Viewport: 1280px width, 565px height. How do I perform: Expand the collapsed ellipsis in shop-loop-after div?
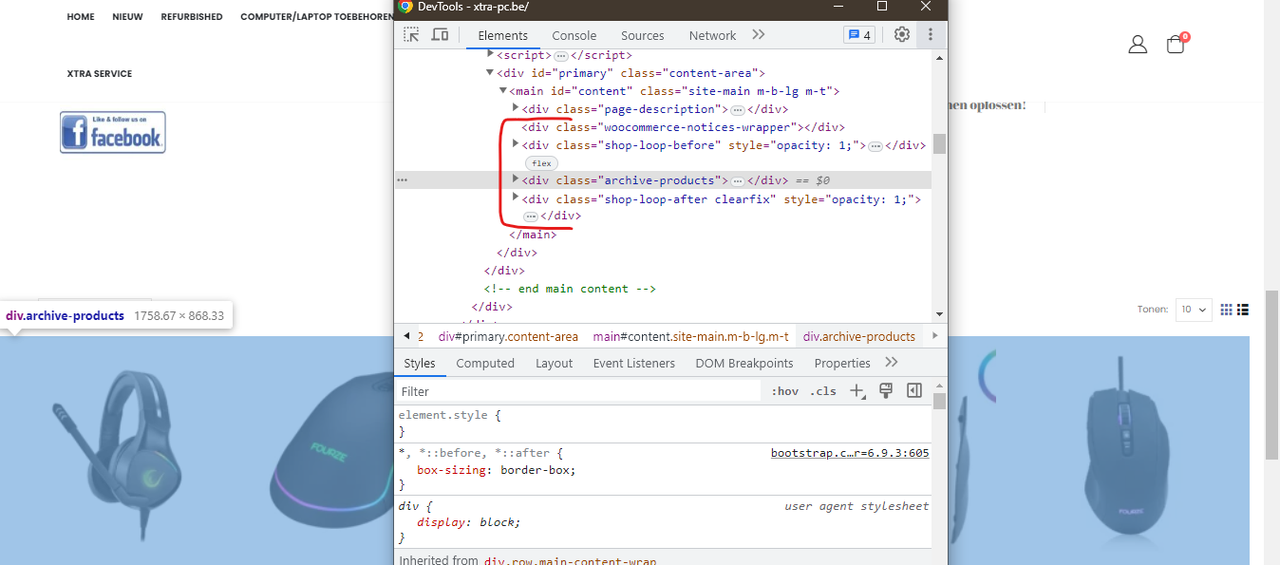tap(530, 216)
